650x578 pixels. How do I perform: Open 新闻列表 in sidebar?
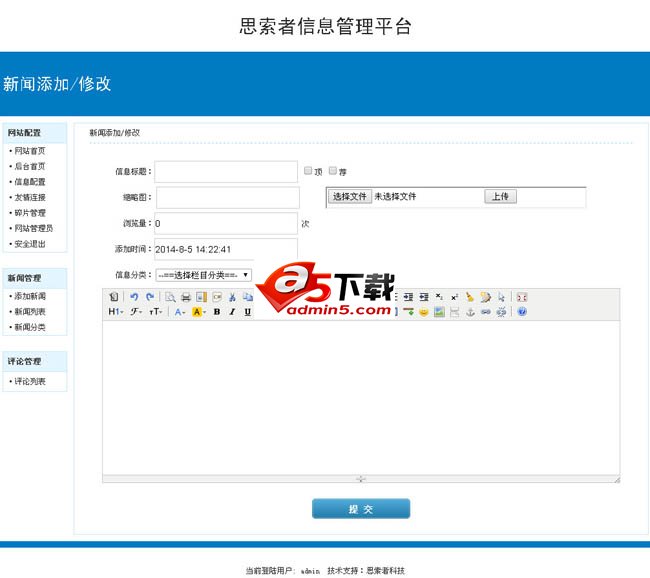click(x=29, y=311)
